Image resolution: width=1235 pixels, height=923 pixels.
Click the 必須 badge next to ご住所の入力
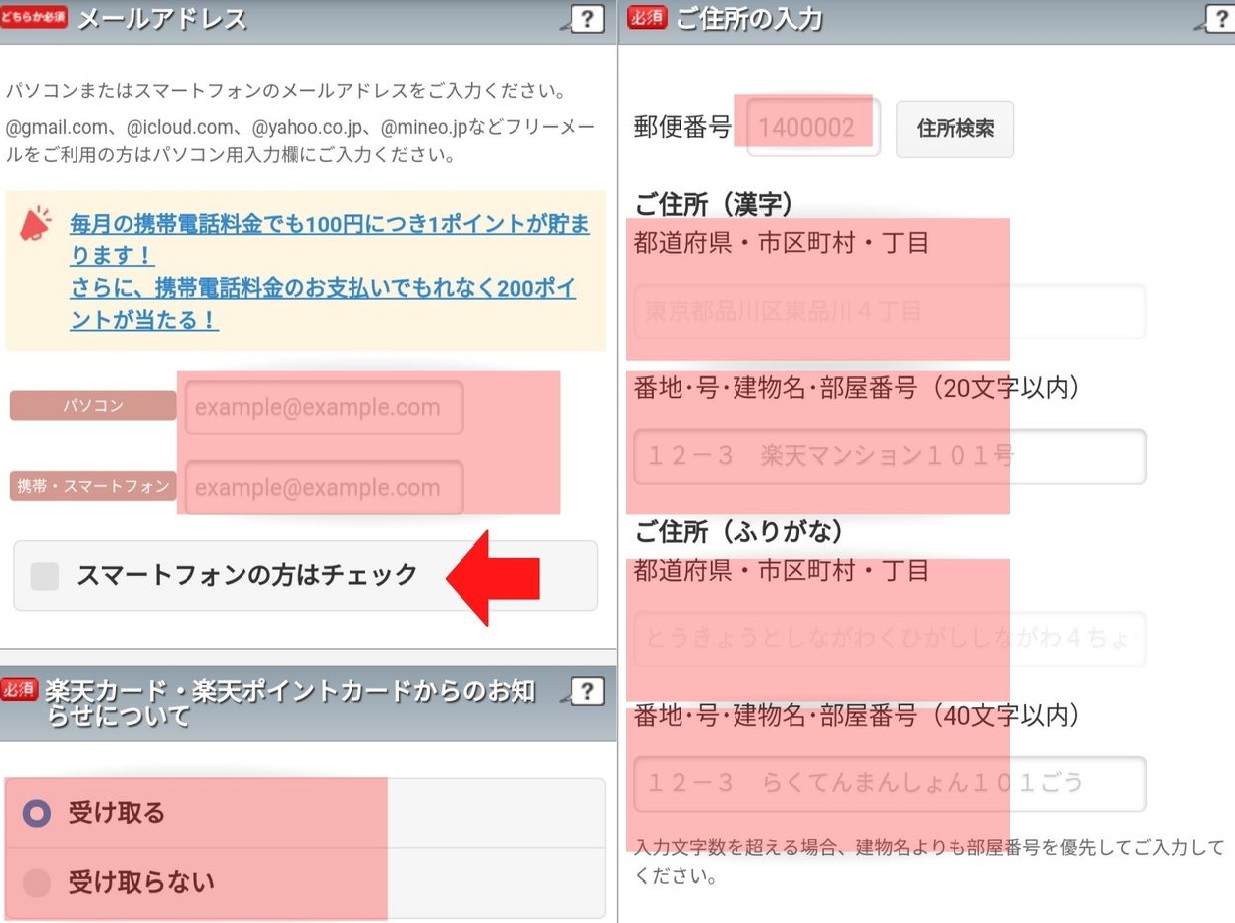(646, 18)
